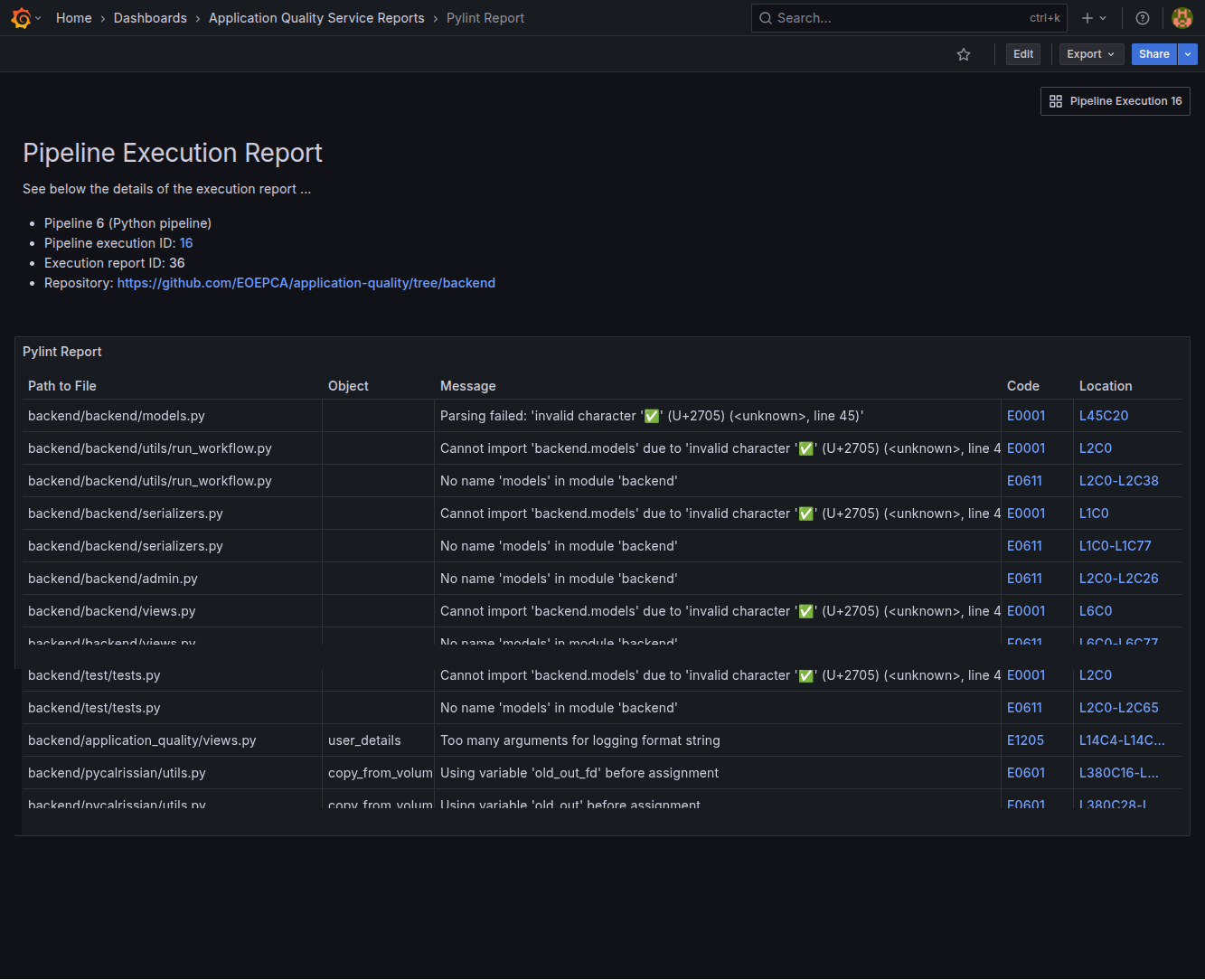Open location link L1C0
The height and width of the screenshot is (980, 1205).
(1094, 514)
